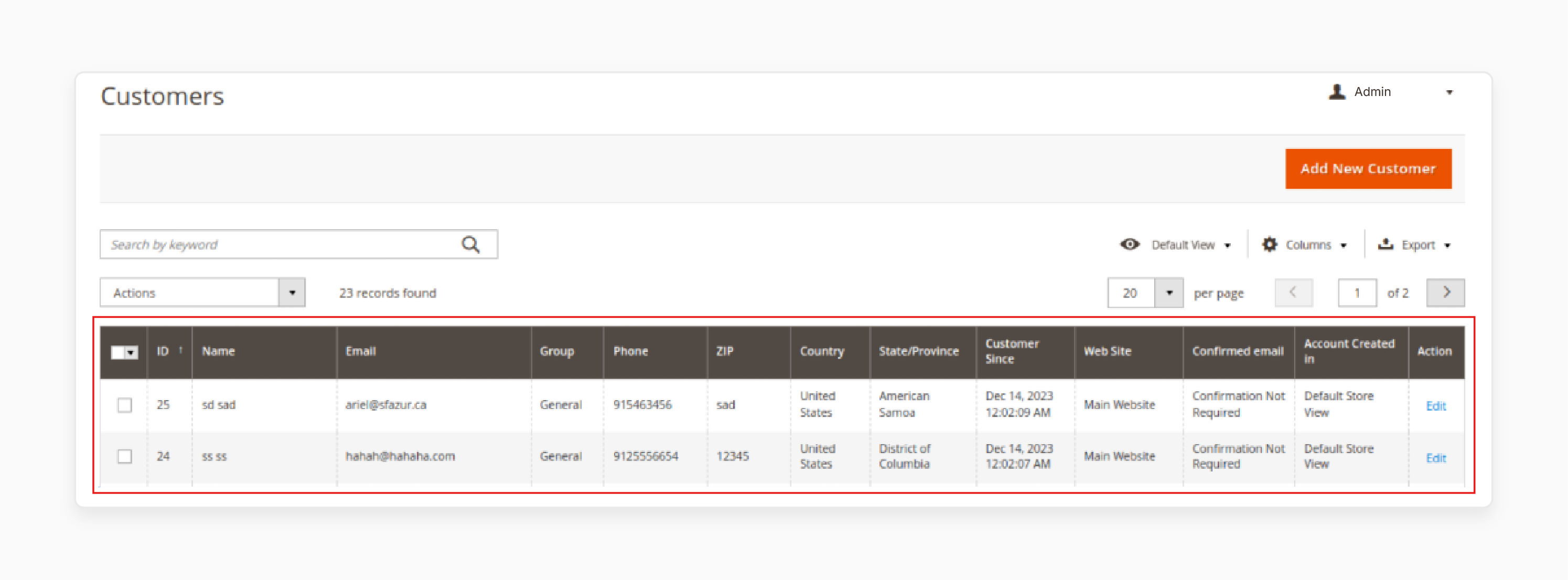Edit customer ss ss
Image resolution: width=1568 pixels, height=580 pixels.
pos(1435,458)
